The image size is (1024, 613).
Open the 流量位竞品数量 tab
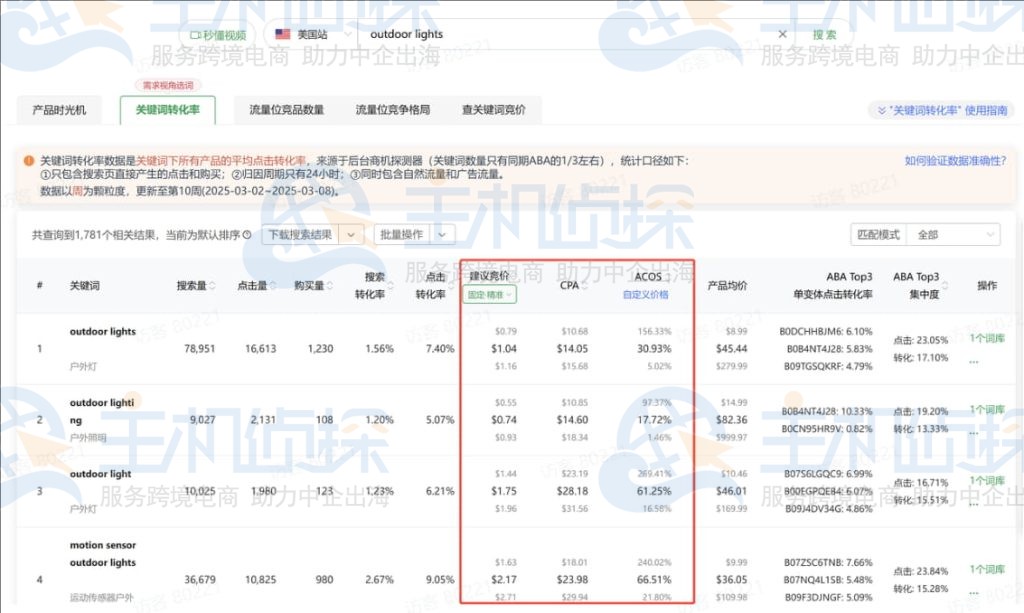click(x=287, y=108)
